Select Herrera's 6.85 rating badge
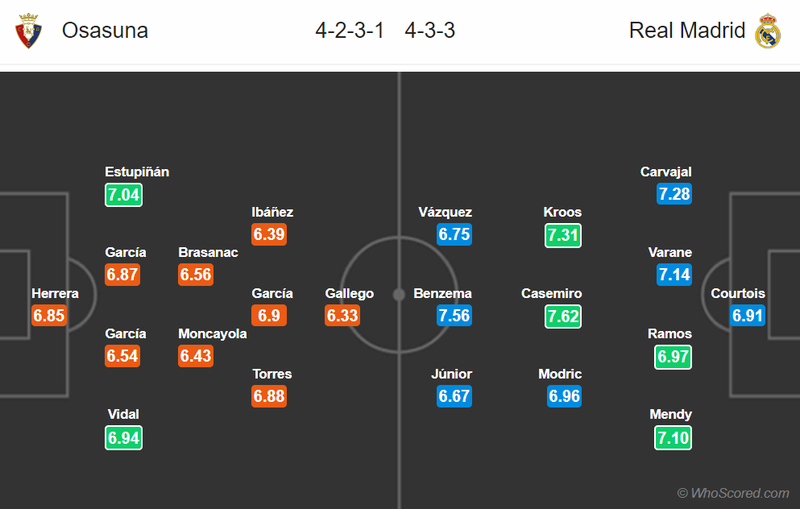Screen dimensions: 800x509 tap(49, 316)
